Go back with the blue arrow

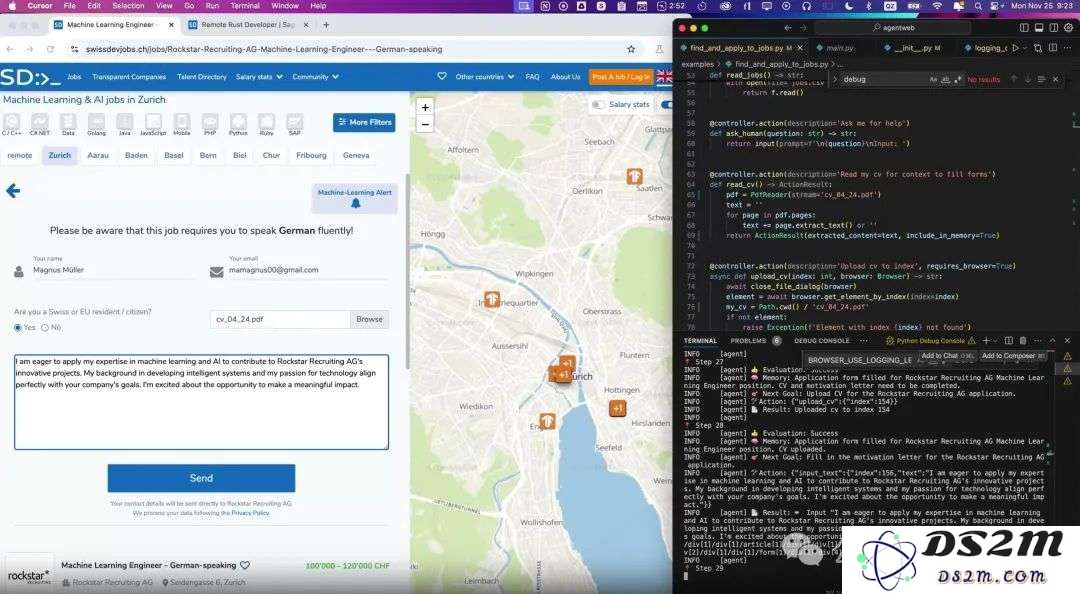(x=13, y=191)
